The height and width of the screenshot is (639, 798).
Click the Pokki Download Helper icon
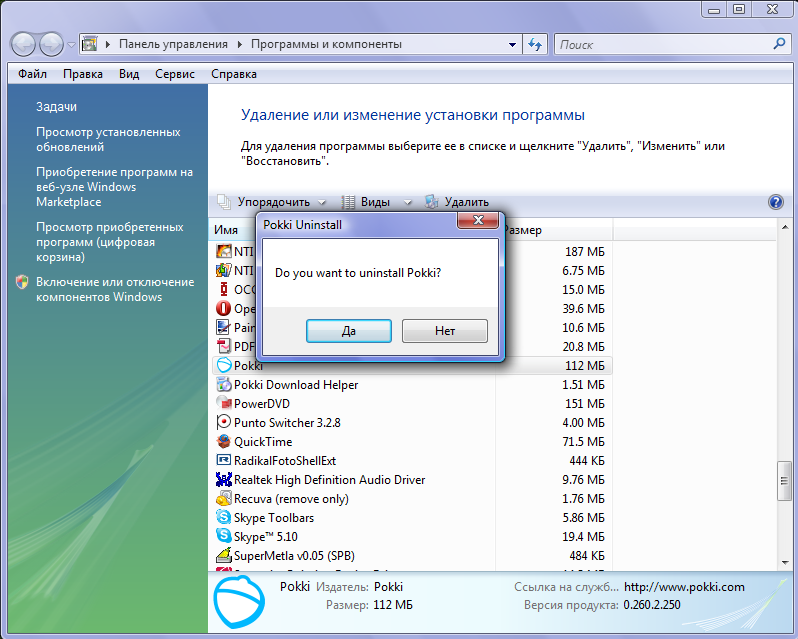pyautogui.click(x=223, y=385)
